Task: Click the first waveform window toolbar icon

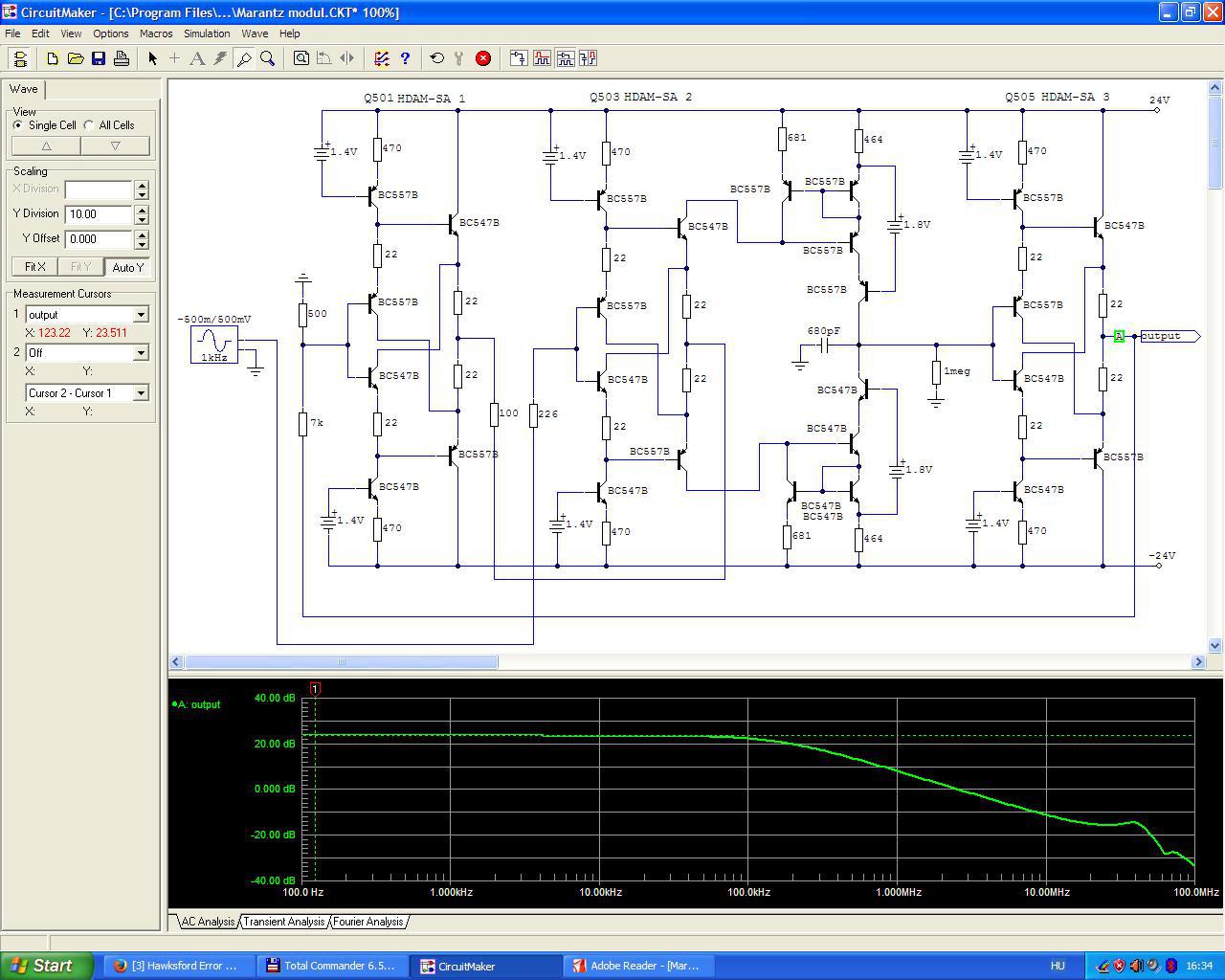Action: pyautogui.click(x=519, y=58)
